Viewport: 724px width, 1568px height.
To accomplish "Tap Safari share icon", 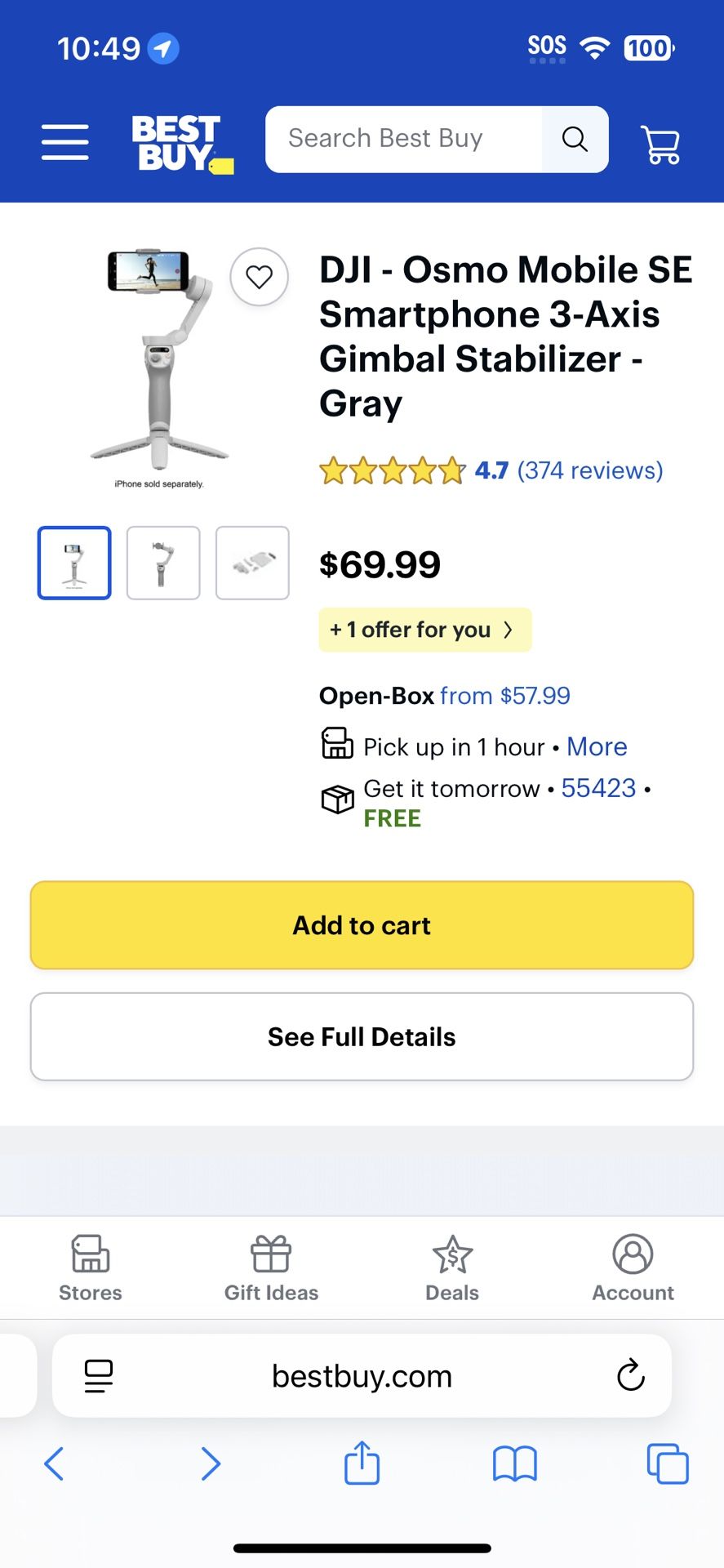I will pyautogui.click(x=362, y=1463).
